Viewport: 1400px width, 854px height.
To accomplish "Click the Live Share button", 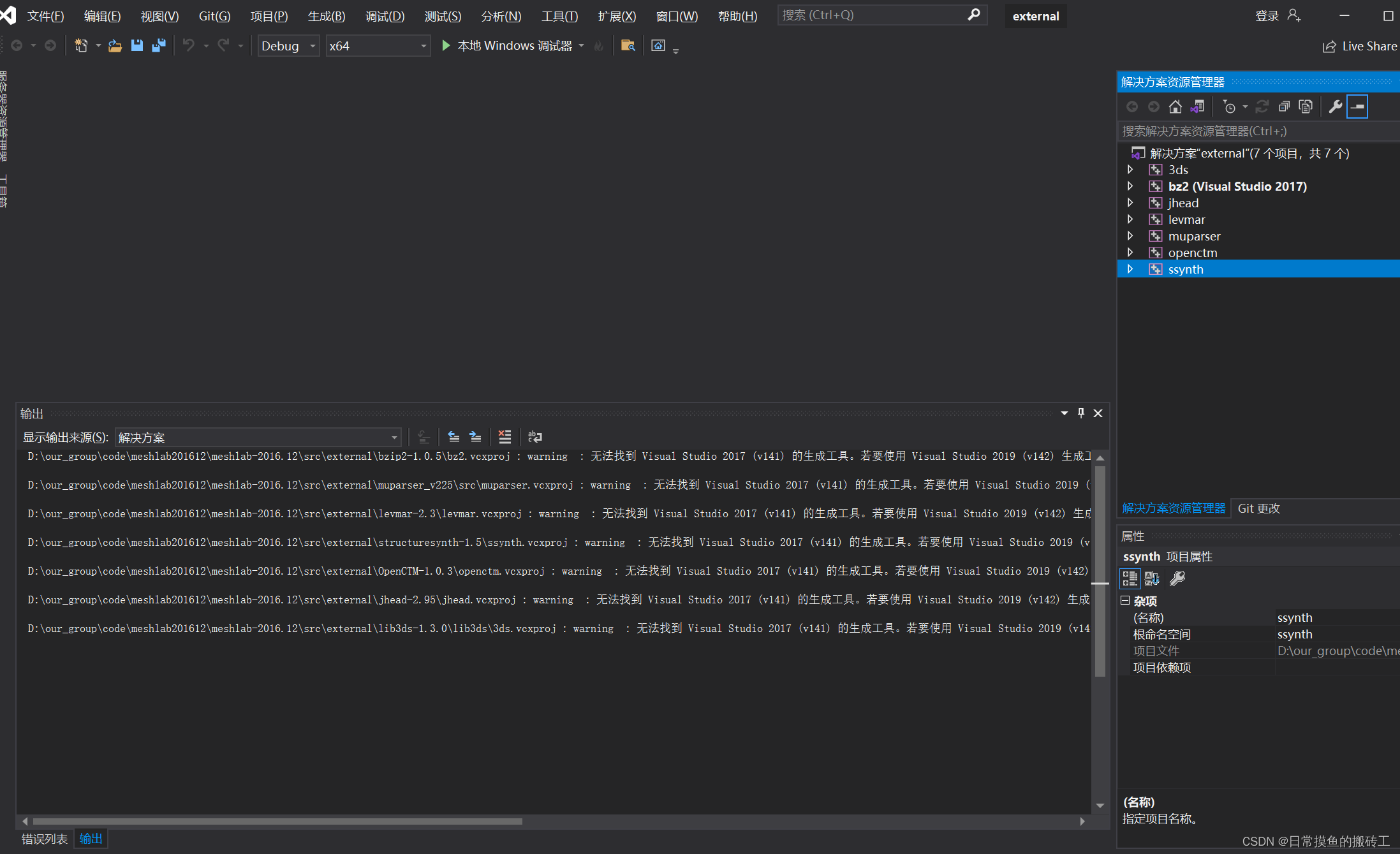I will point(1359,45).
